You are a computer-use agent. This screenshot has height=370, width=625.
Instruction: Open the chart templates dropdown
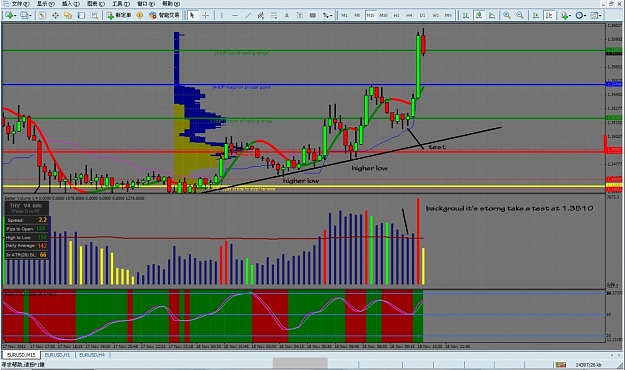596,15
